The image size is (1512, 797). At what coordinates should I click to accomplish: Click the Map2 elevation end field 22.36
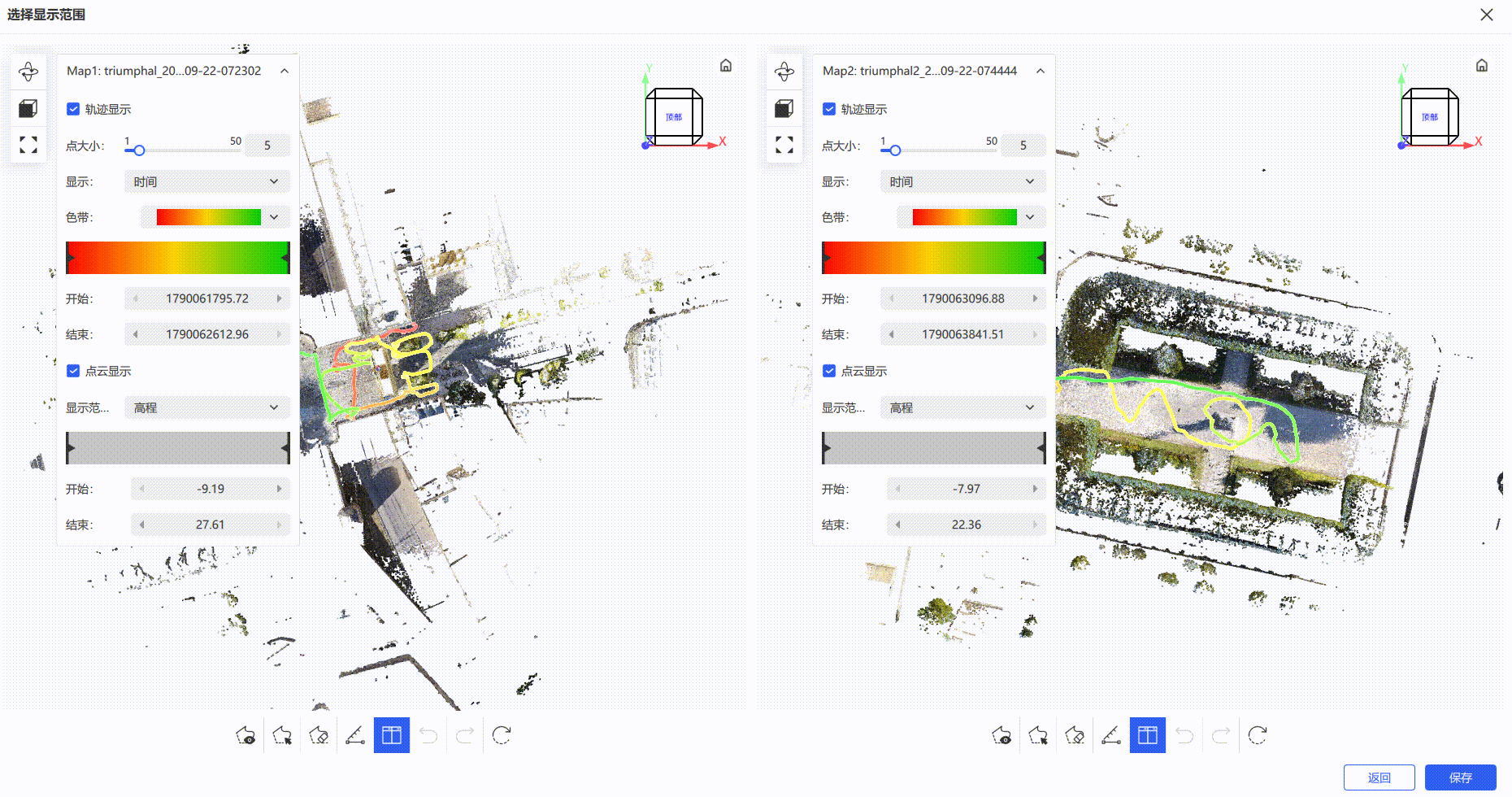click(x=967, y=525)
